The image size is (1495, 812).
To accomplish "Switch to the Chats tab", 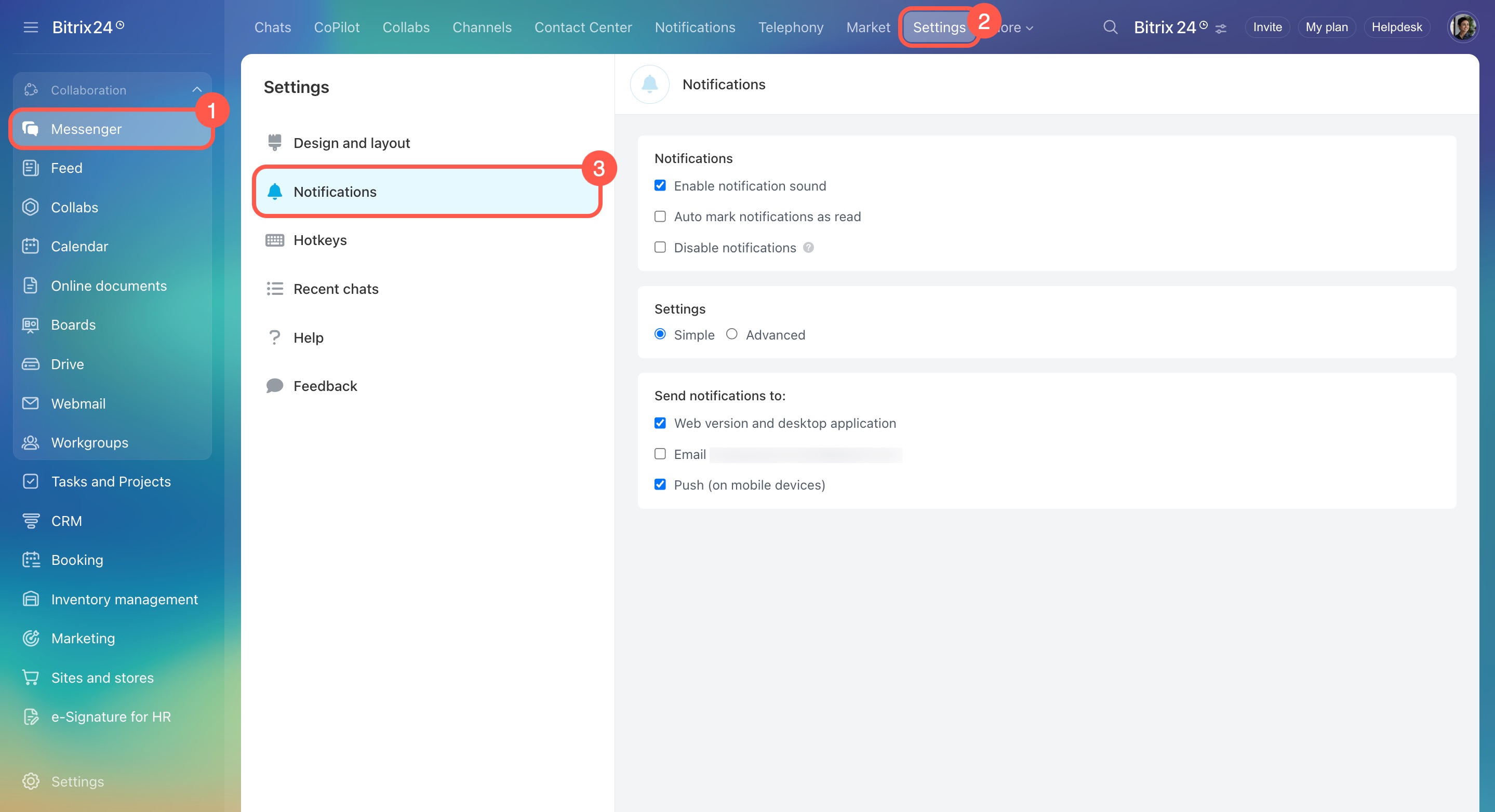I will [x=272, y=28].
